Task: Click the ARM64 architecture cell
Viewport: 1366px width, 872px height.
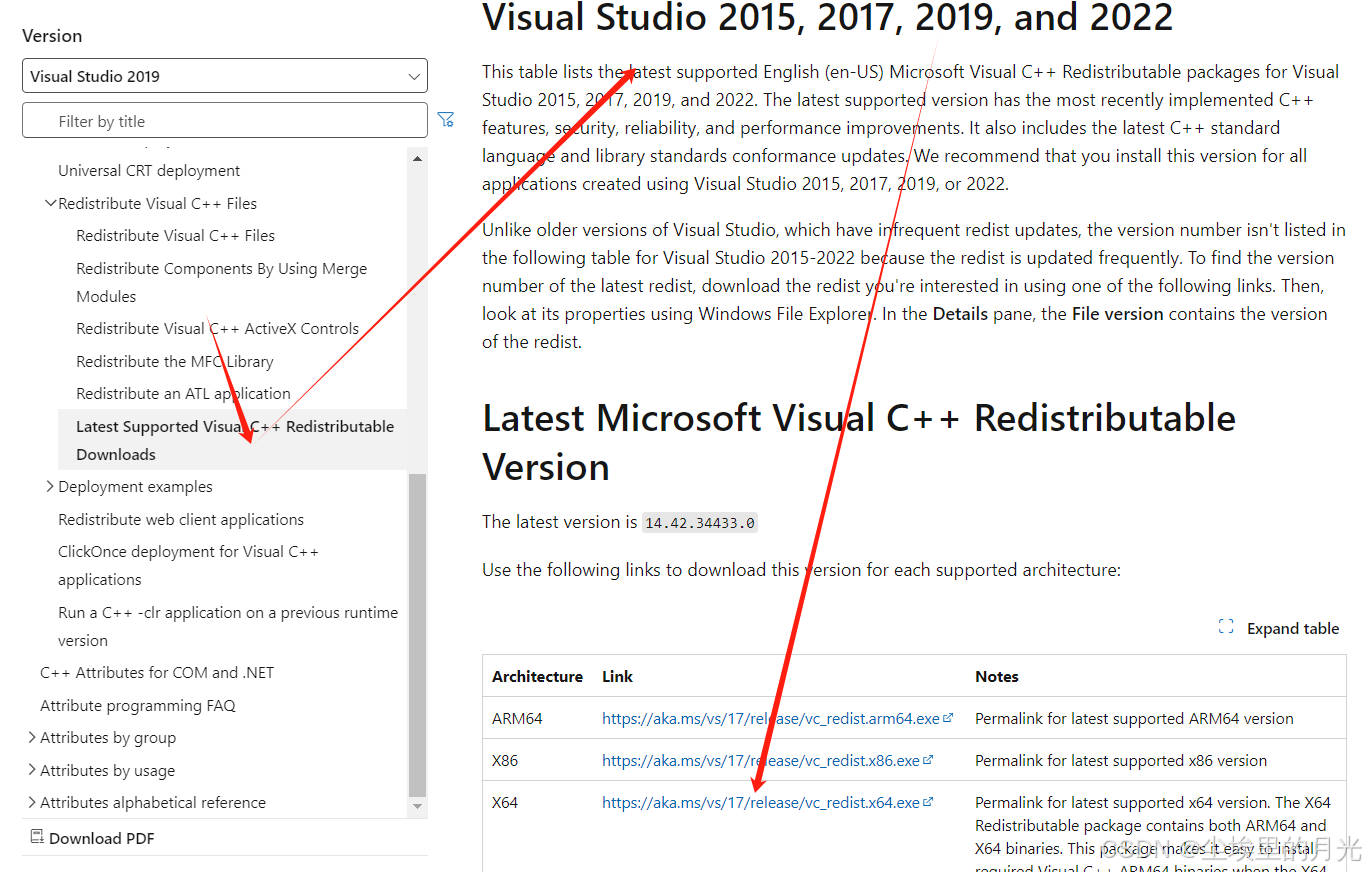Action: [x=517, y=718]
